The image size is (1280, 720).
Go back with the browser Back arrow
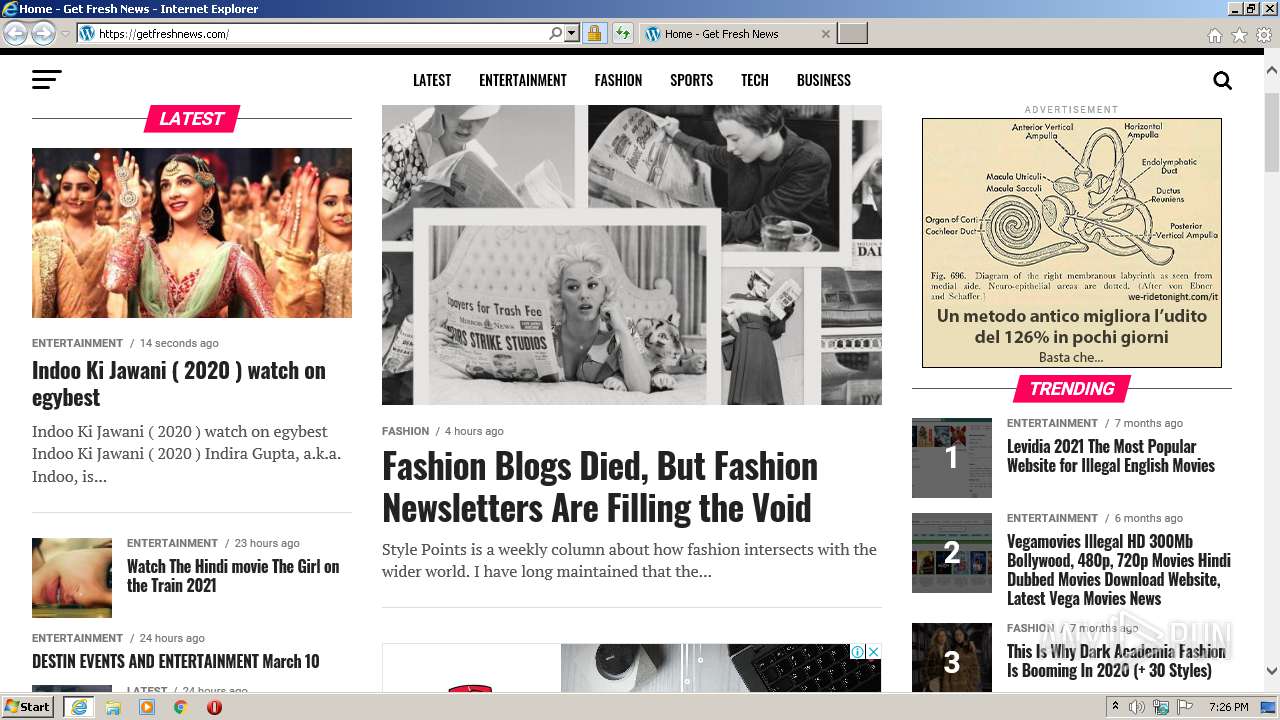(16, 33)
